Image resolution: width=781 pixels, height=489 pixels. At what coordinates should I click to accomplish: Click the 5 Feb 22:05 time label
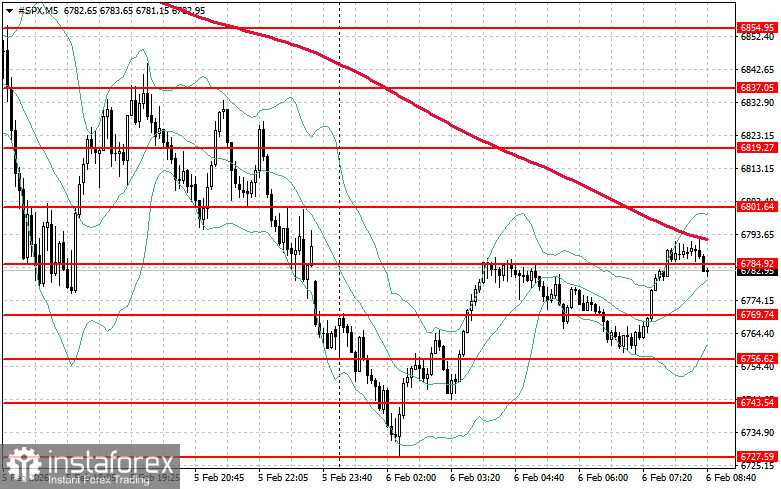point(283,478)
